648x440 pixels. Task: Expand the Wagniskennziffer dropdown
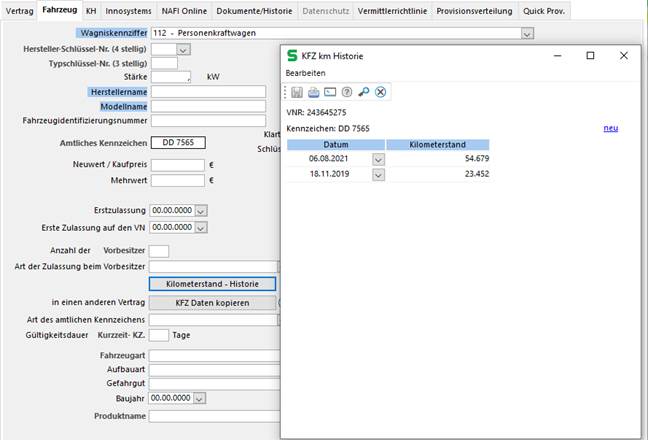coord(527,33)
